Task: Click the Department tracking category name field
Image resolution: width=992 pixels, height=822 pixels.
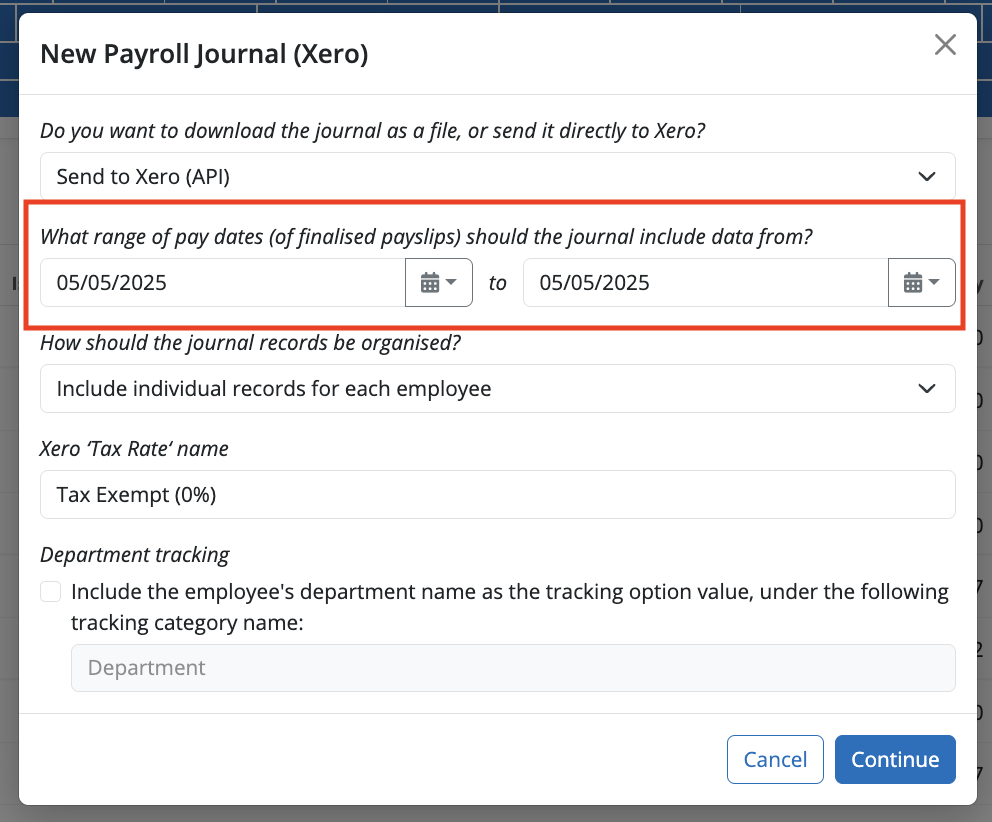Action: point(513,667)
